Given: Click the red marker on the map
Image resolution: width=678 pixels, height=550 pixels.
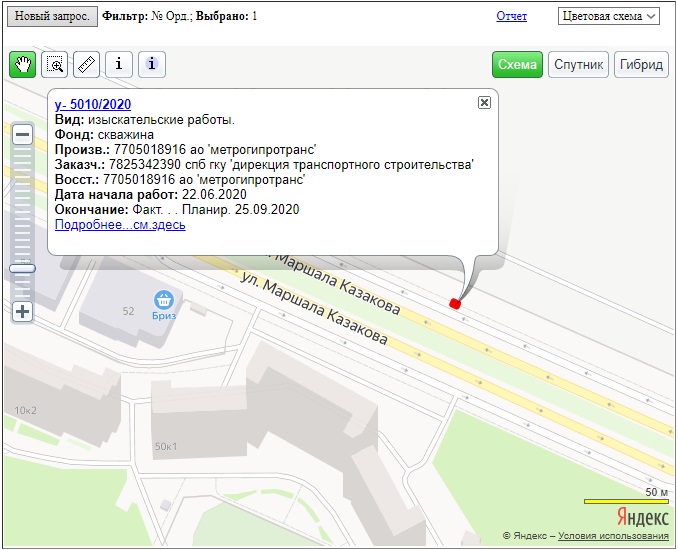Looking at the screenshot, I should click(x=455, y=303).
